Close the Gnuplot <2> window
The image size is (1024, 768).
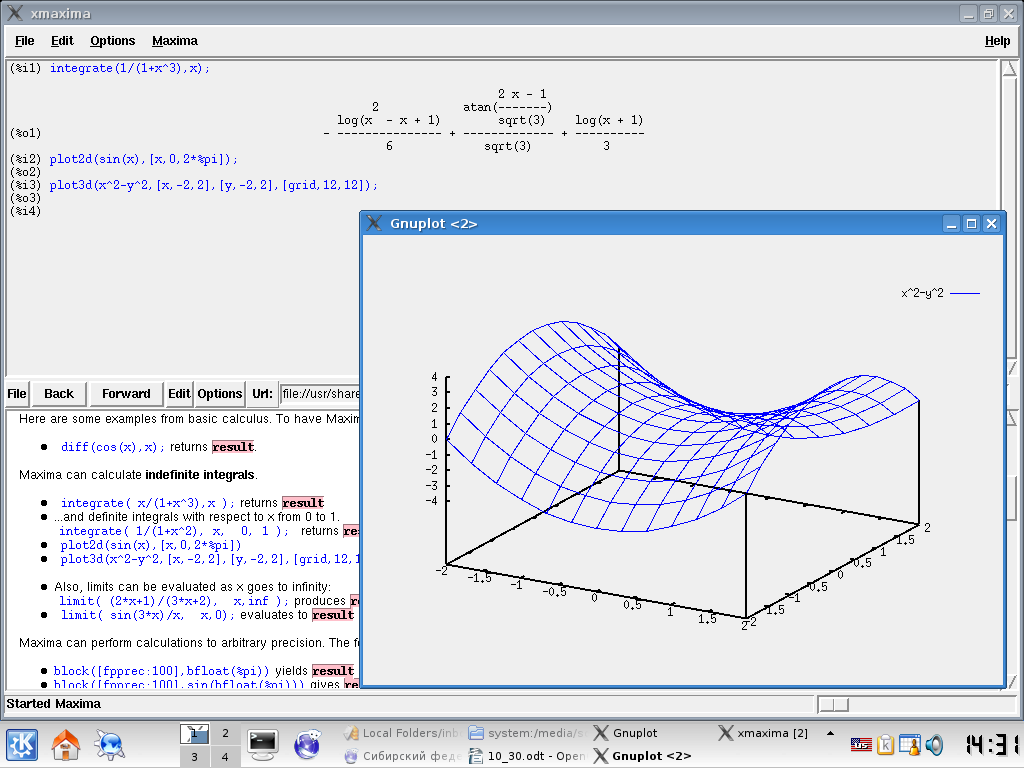click(991, 224)
